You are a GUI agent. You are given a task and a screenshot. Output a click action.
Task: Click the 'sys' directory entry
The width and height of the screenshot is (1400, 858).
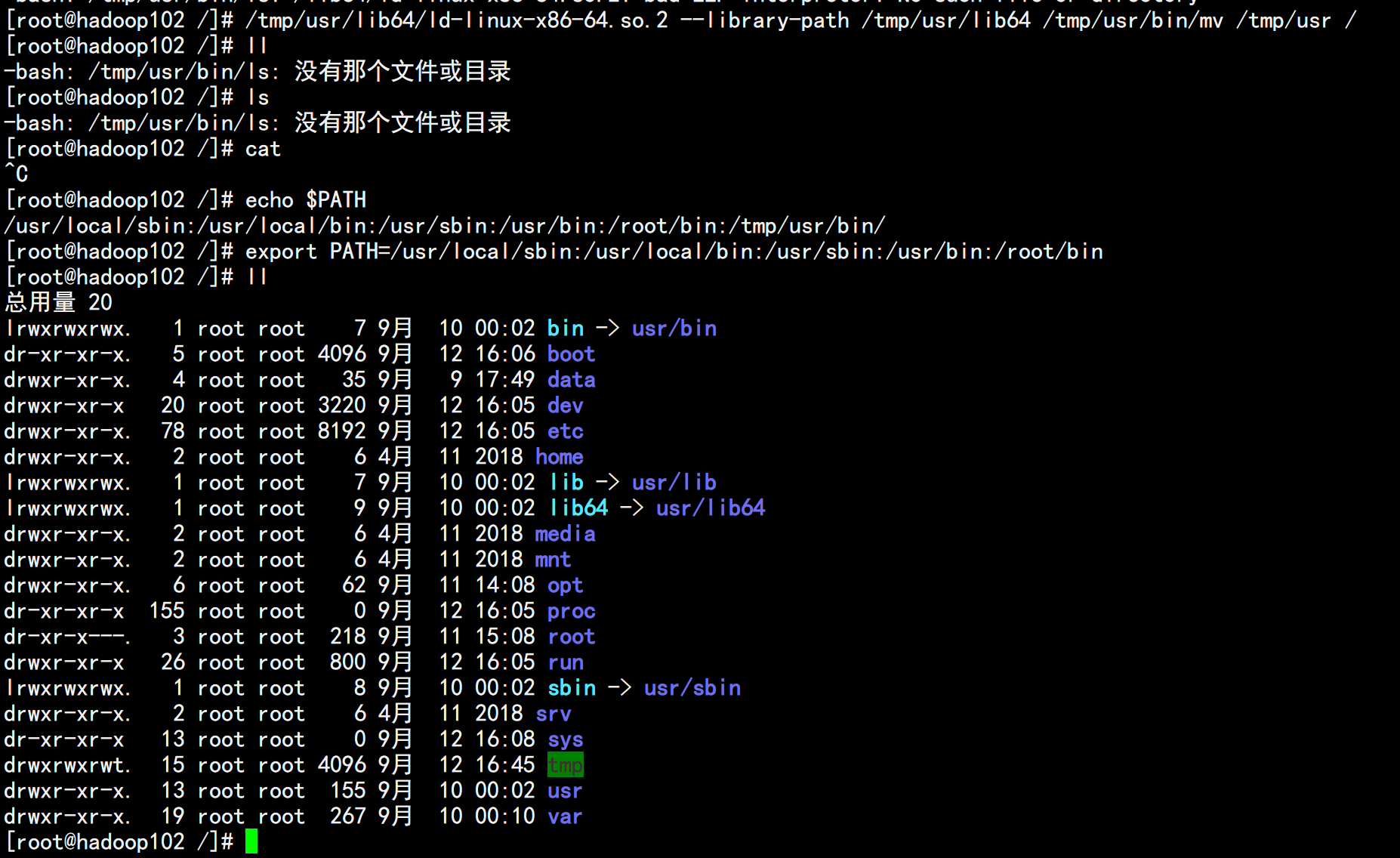(566, 739)
